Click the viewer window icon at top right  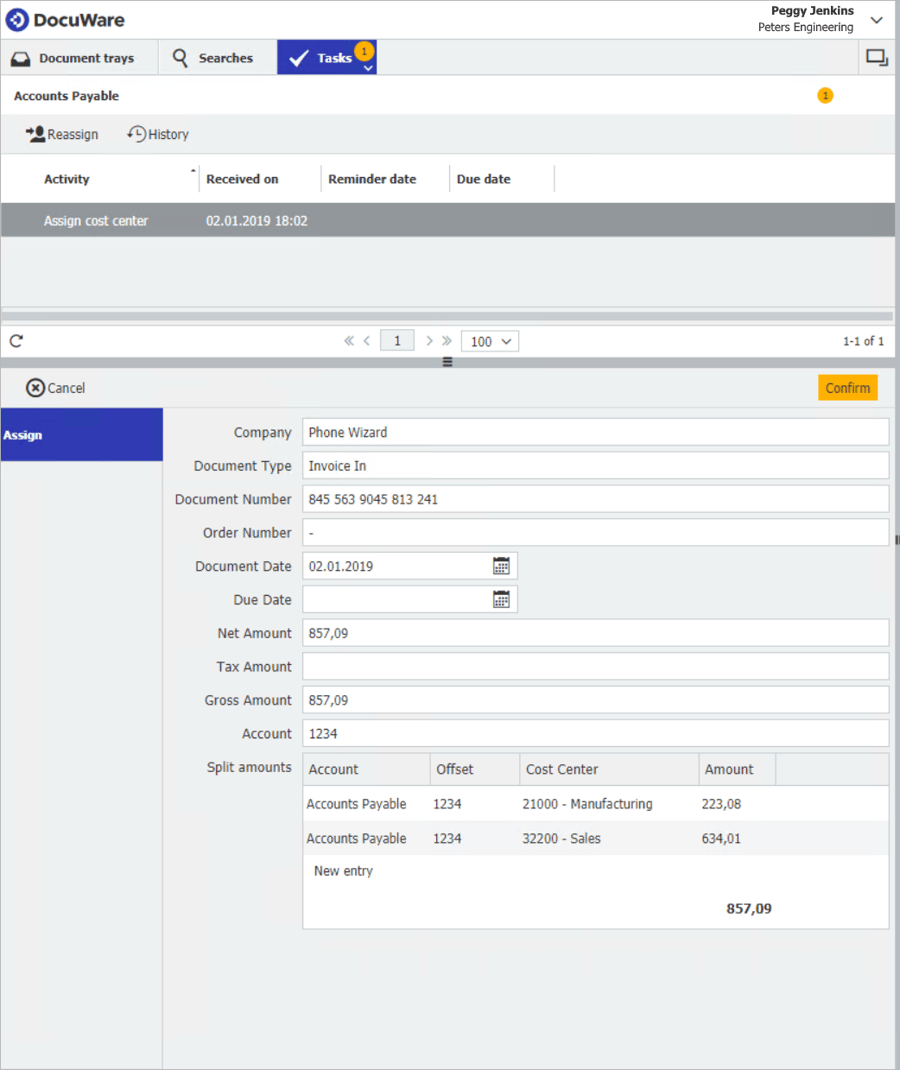pos(877,58)
